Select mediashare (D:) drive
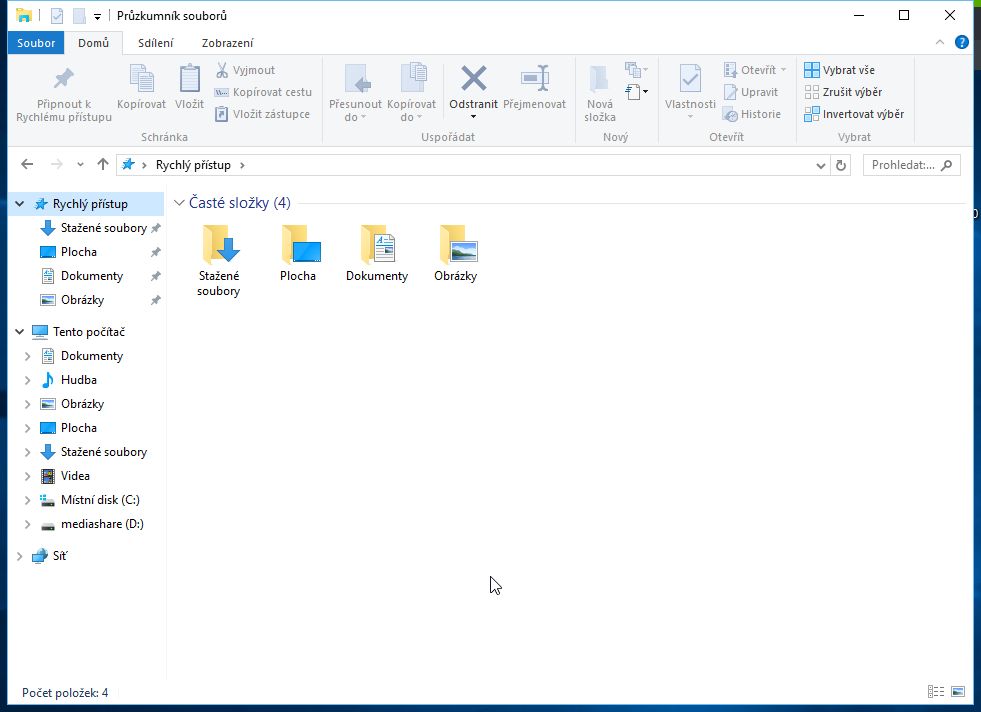 click(102, 524)
